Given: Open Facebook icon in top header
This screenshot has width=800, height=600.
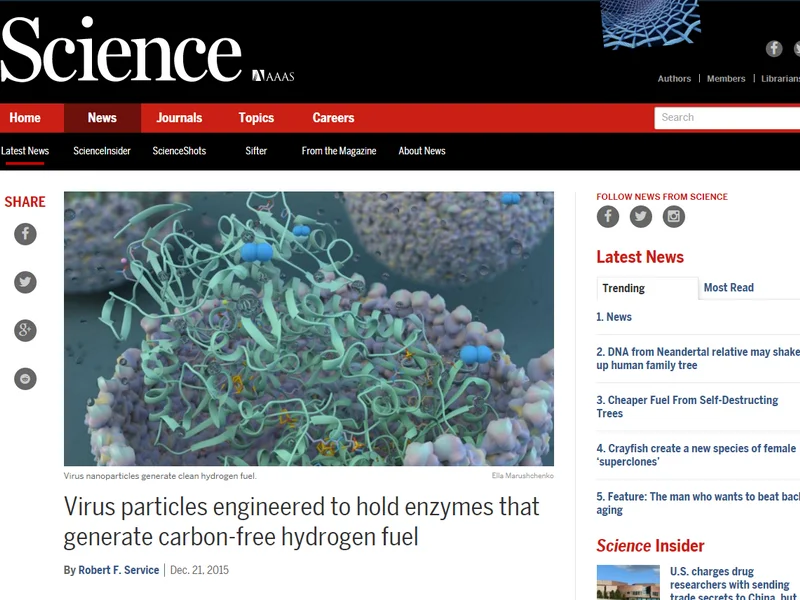Looking at the screenshot, I should pos(774,48).
